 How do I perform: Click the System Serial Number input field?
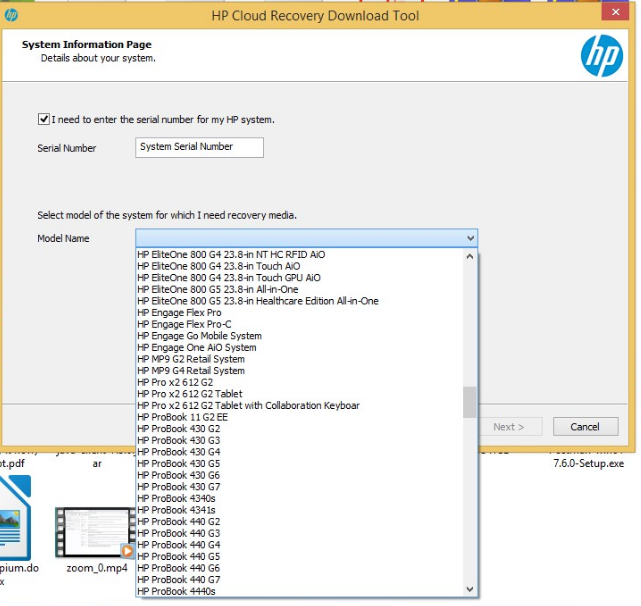click(199, 147)
